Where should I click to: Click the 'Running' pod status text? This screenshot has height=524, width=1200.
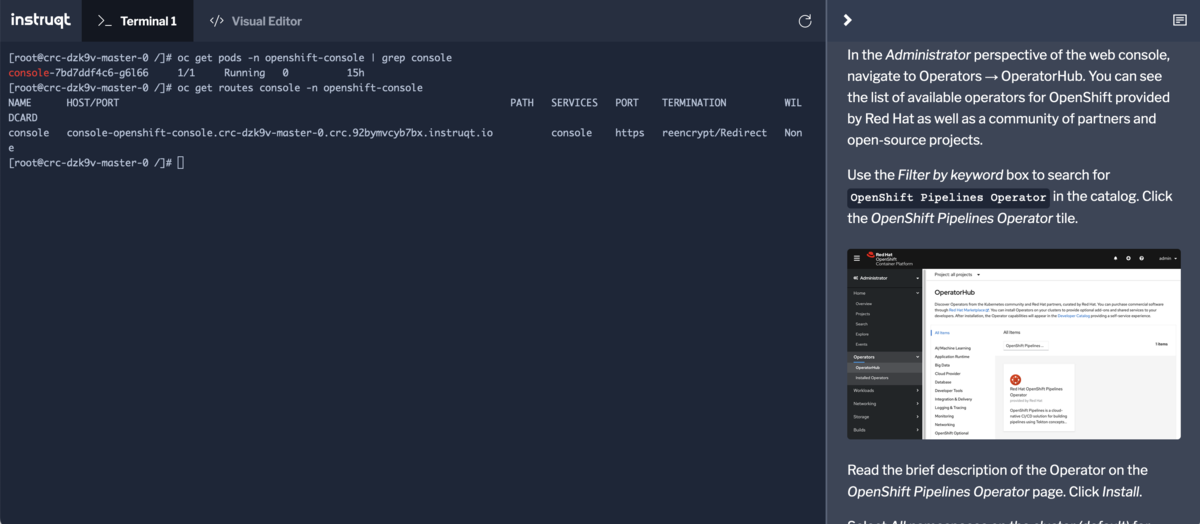coord(244,73)
